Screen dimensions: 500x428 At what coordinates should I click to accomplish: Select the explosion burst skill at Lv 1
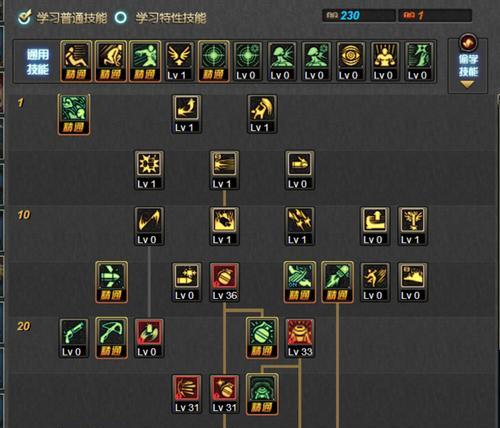pyautogui.click(x=149, y=170)
